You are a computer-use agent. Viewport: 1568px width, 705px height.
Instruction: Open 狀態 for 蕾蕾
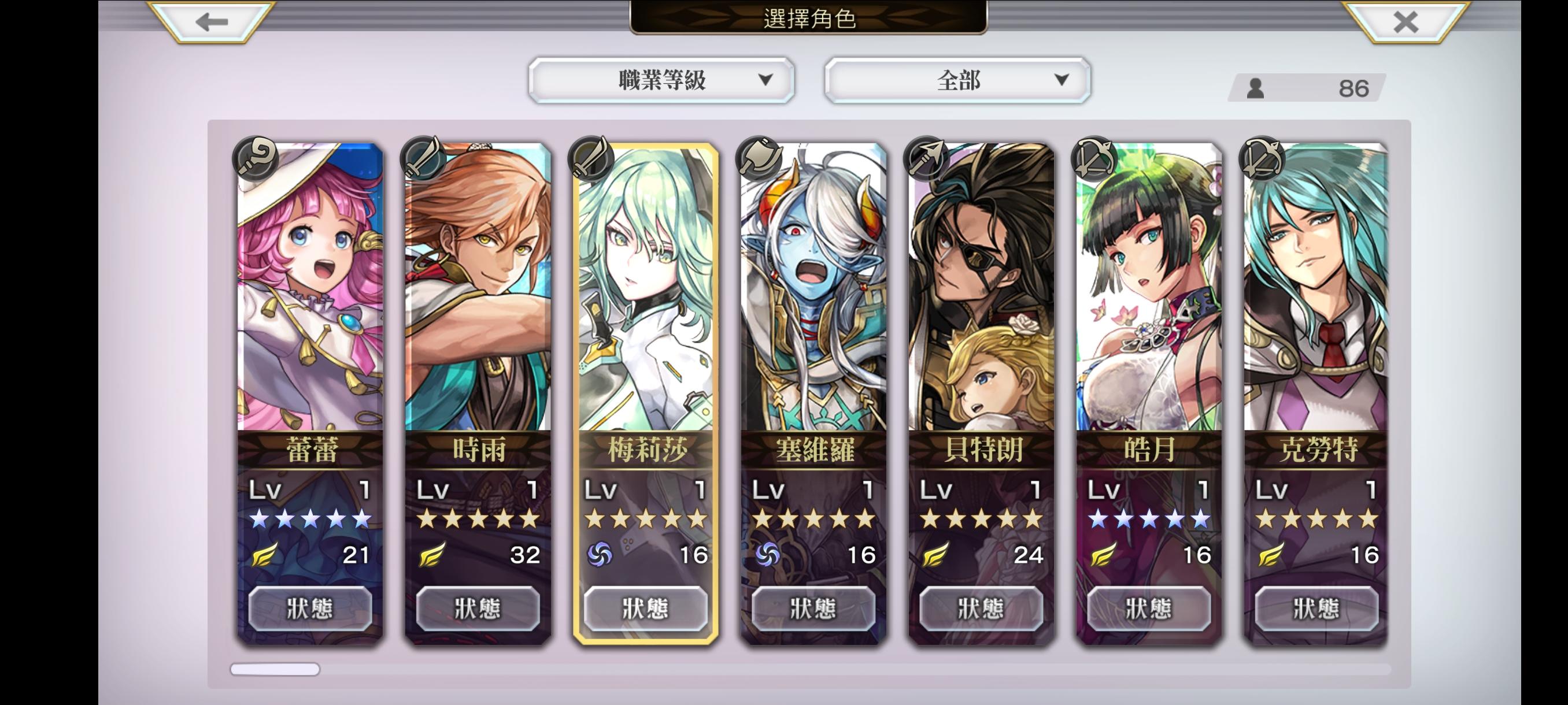coord(310,608)
